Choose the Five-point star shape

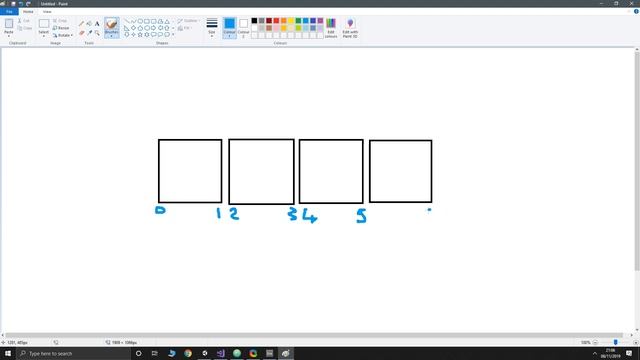point(140,35)
